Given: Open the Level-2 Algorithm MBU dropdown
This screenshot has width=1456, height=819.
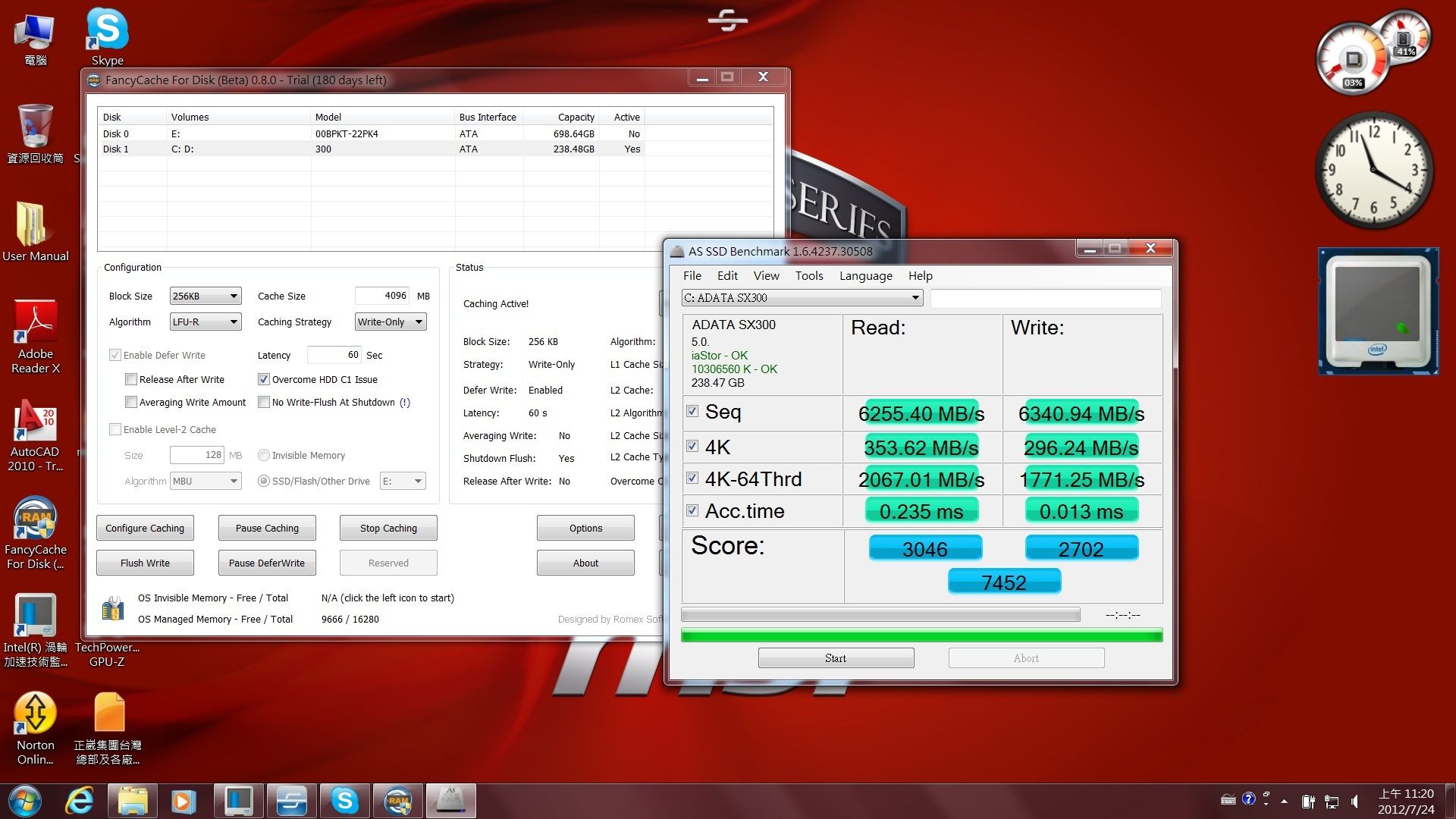Looking at the screenshot, I should tap(206, 481).
